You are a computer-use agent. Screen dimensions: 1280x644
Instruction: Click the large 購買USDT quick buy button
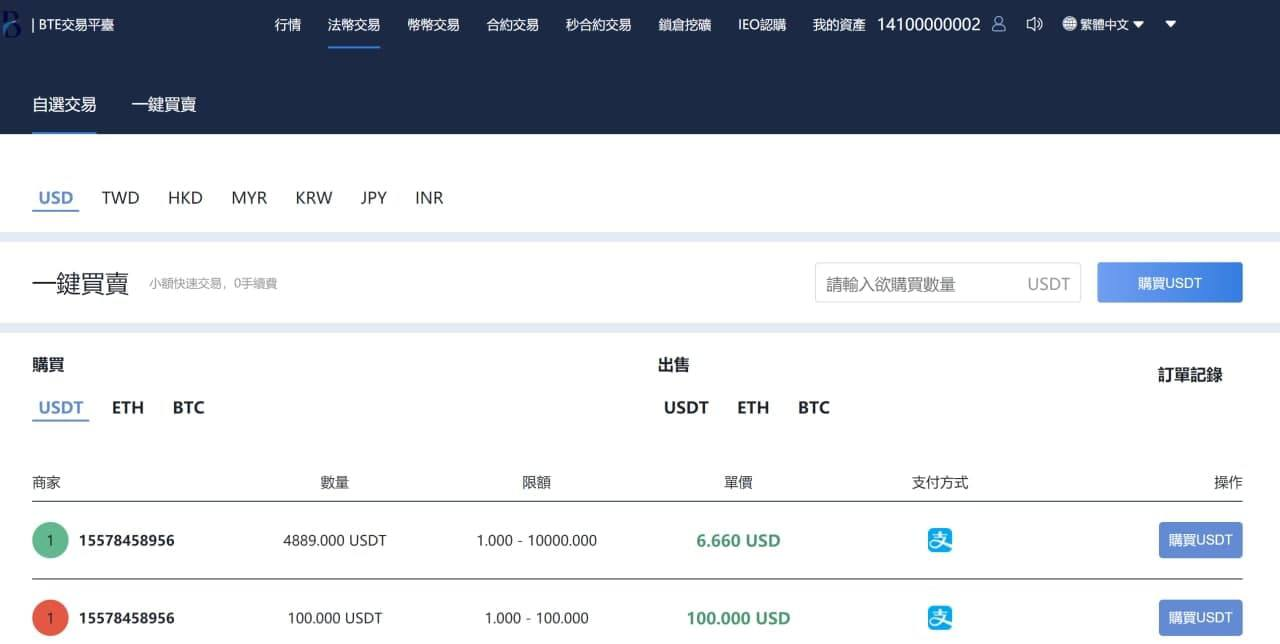click(x=1170, y=283)
